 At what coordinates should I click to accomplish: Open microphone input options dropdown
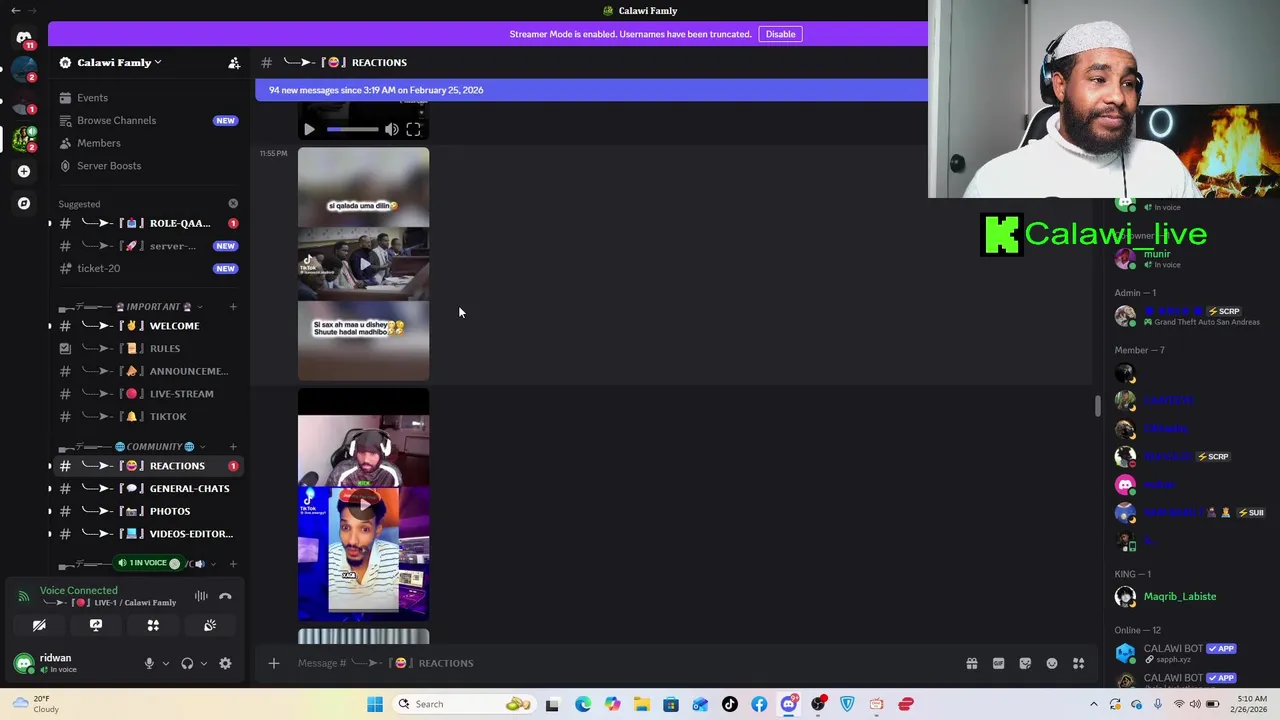click(166, 663)
